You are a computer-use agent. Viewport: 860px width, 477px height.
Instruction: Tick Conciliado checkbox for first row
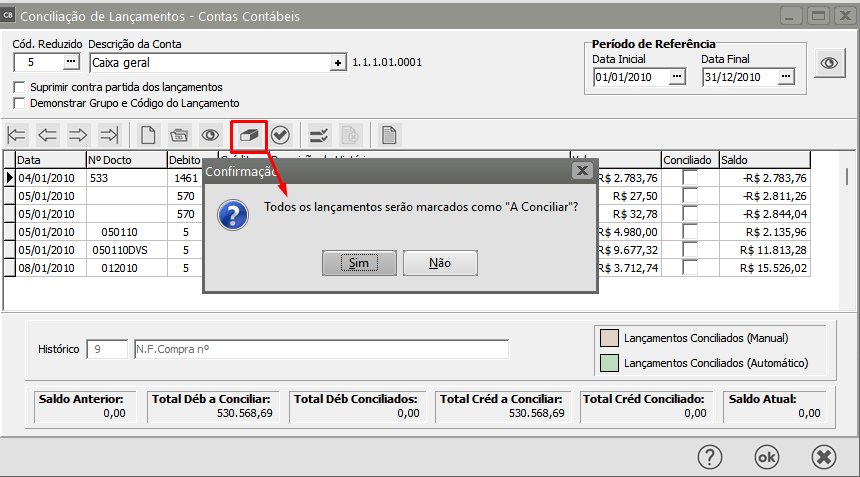(690, 178)
